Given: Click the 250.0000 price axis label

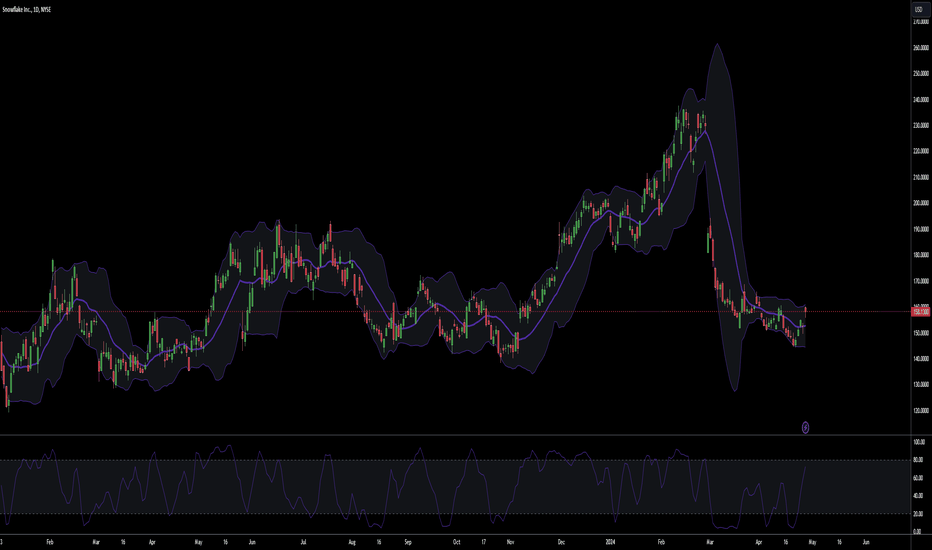Looking at the screenshot, I should (921, 74).
